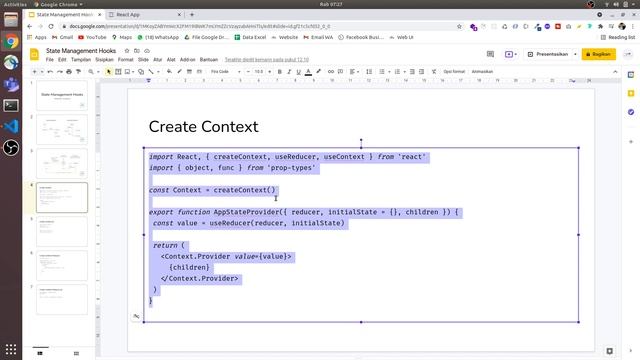Choose the Text box tool
This screenshot has width=640, height=360.
coord(118,72)
